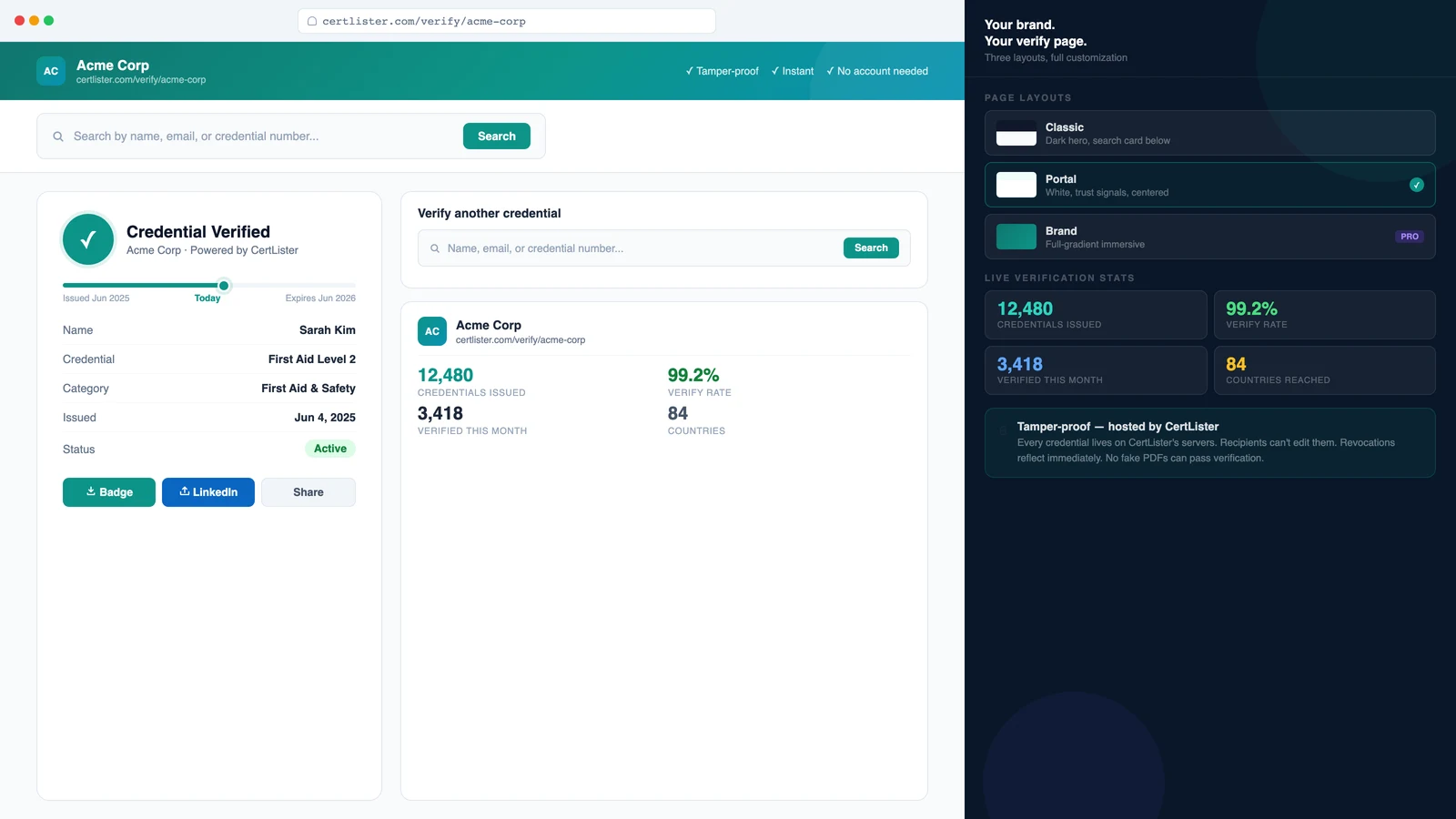Click the teal checkmark on the Portal layout

click(1417, 185)
